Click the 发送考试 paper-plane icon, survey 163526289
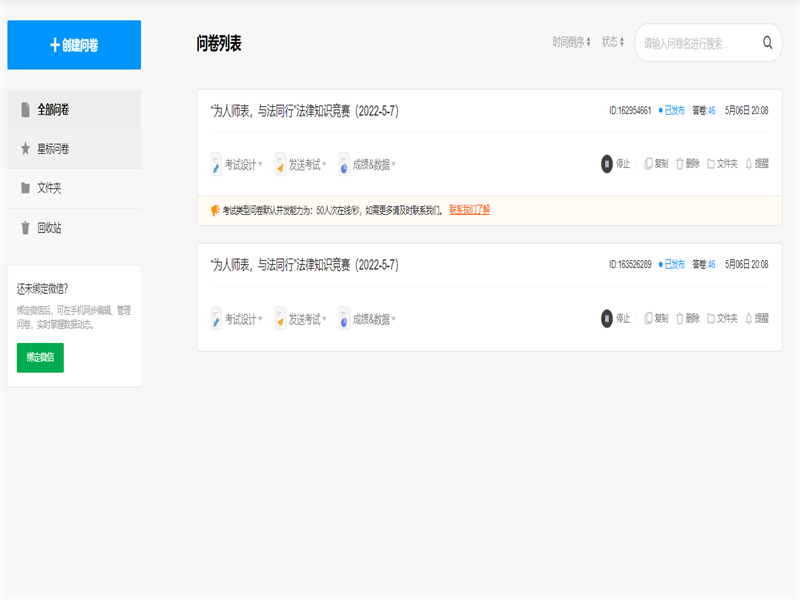Screen dimensions: 800x600 tap(280, 319)
